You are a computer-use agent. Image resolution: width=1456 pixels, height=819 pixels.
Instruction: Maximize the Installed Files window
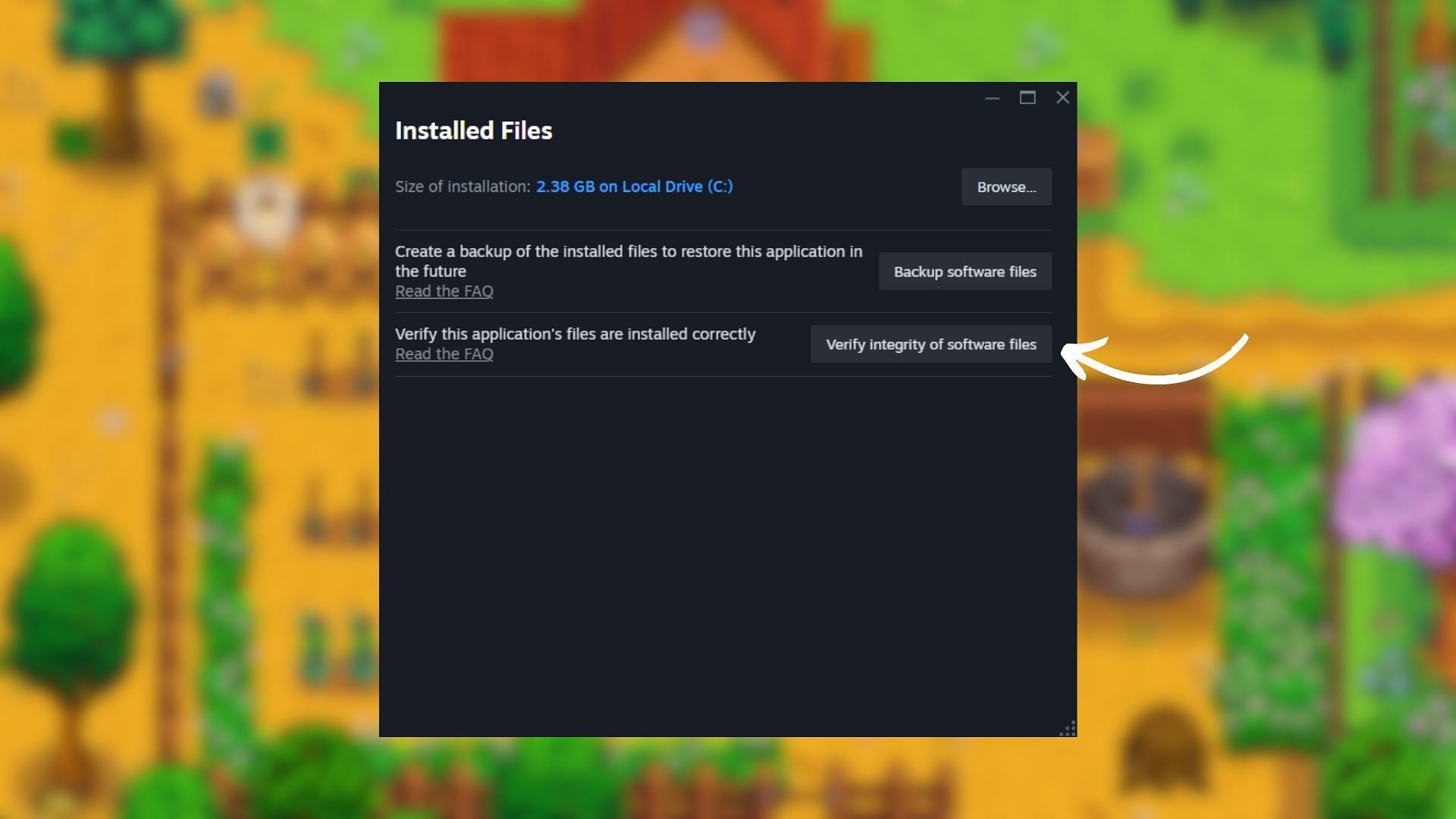coord(1028,98)
